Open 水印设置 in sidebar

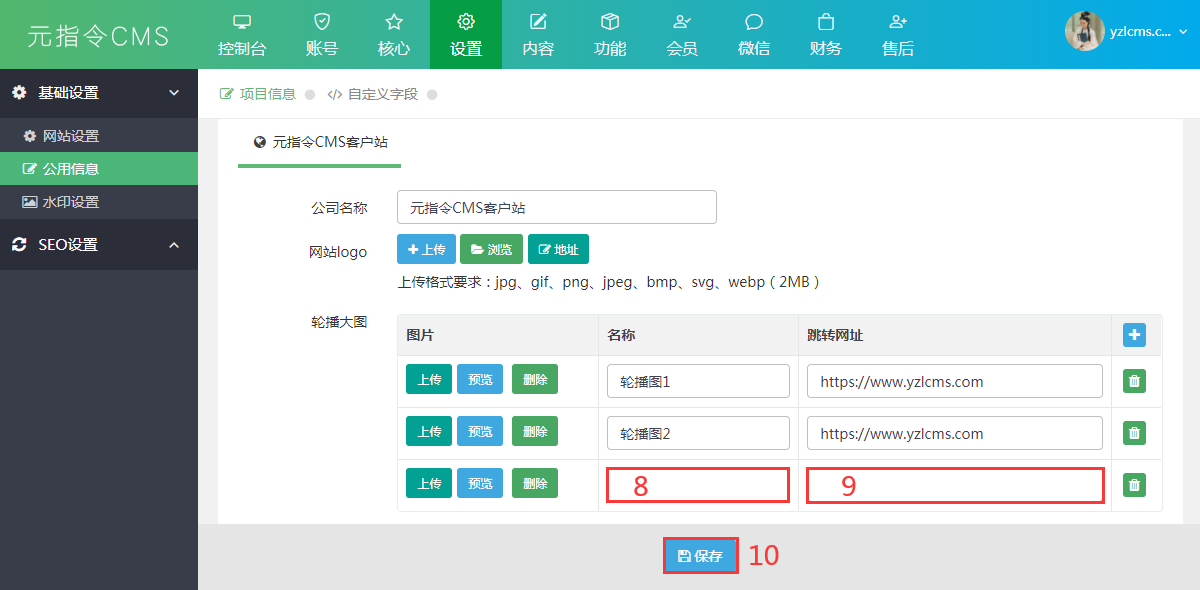[99, 202]
